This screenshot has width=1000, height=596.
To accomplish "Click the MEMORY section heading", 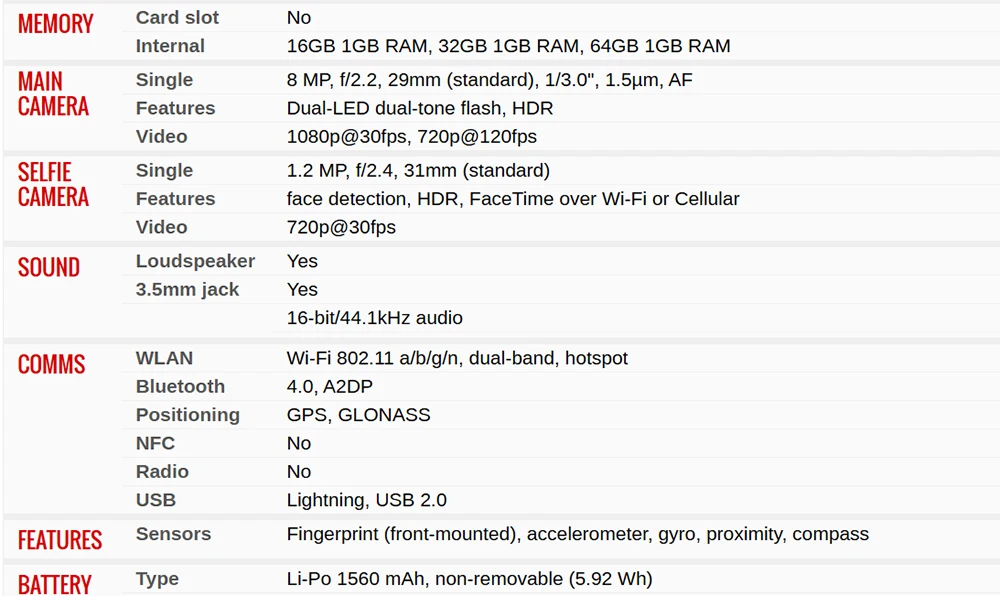I will coord(55,24).
